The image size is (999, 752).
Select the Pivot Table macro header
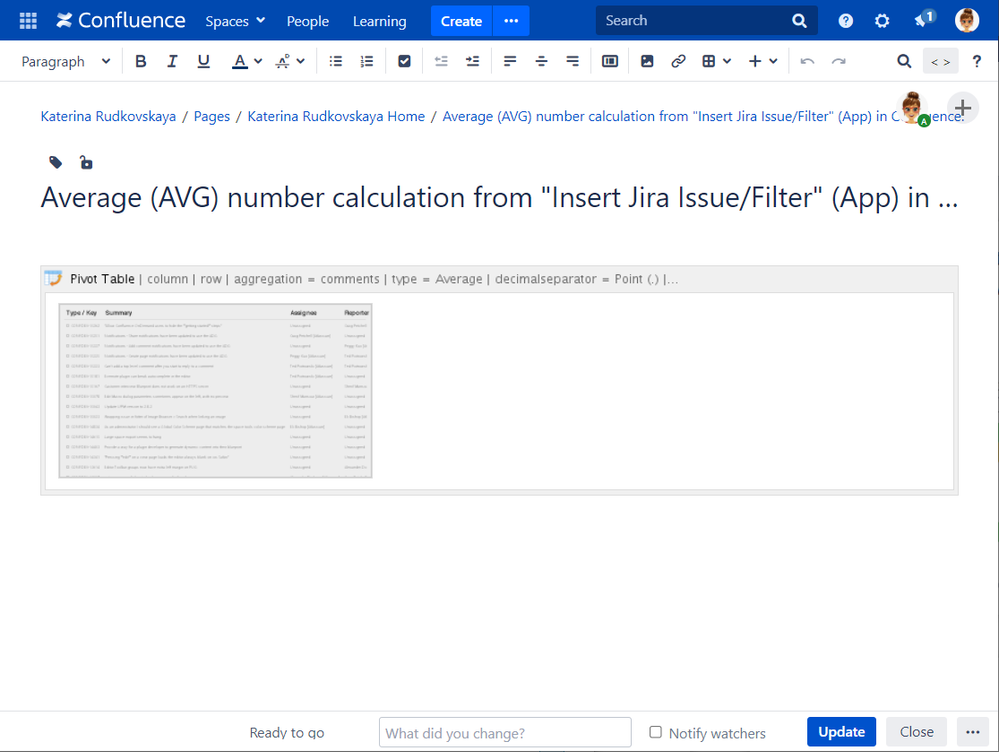click(500, 279)
